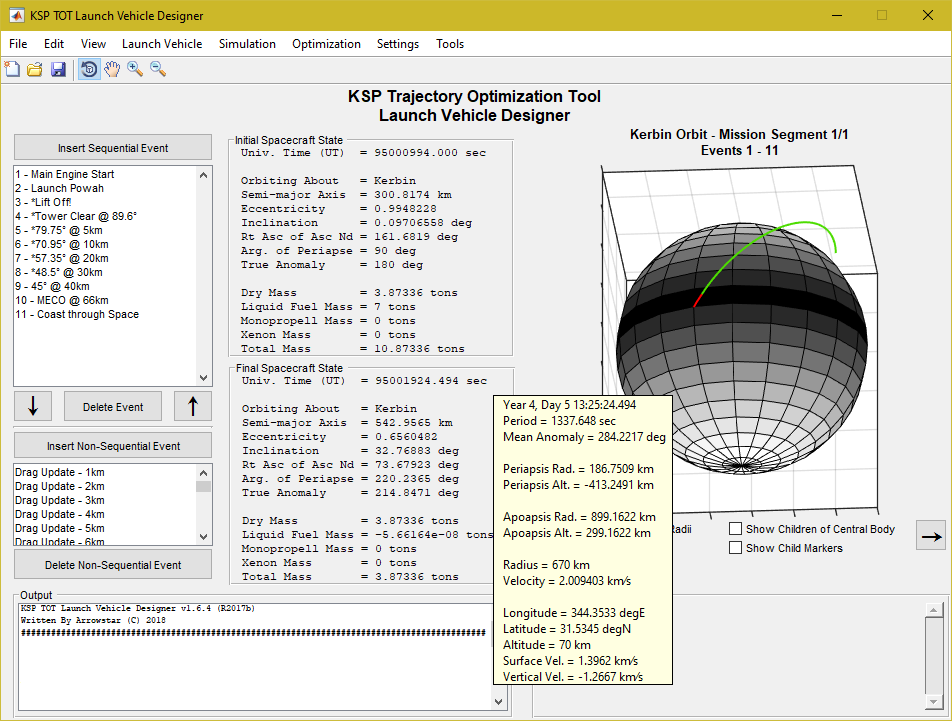Open the Tools menu
Screen dimensions: 952x721
point(450,44)
